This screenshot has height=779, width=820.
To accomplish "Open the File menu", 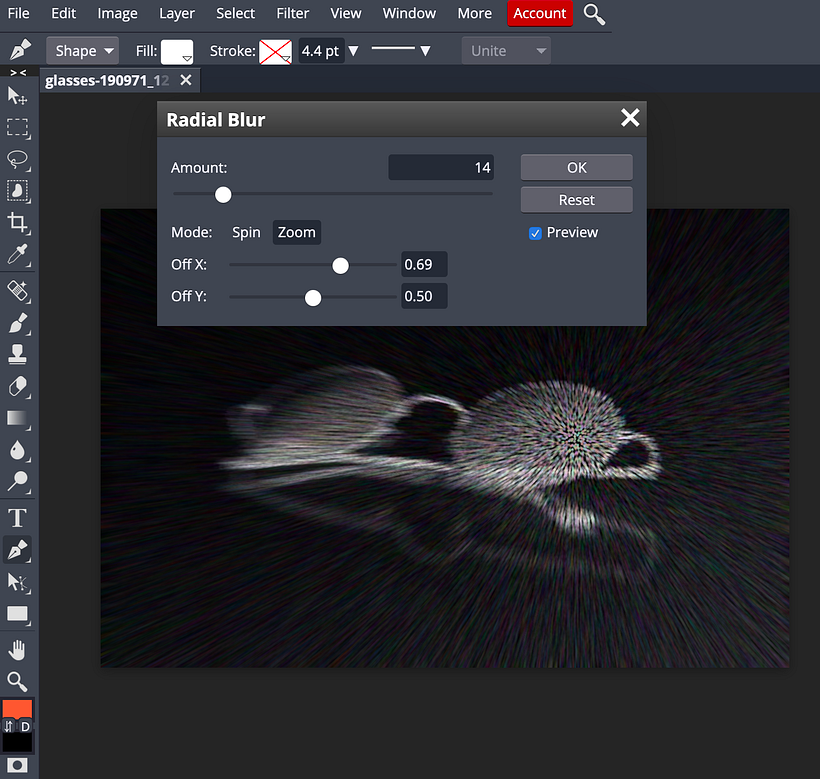I will tap(18, 13).
